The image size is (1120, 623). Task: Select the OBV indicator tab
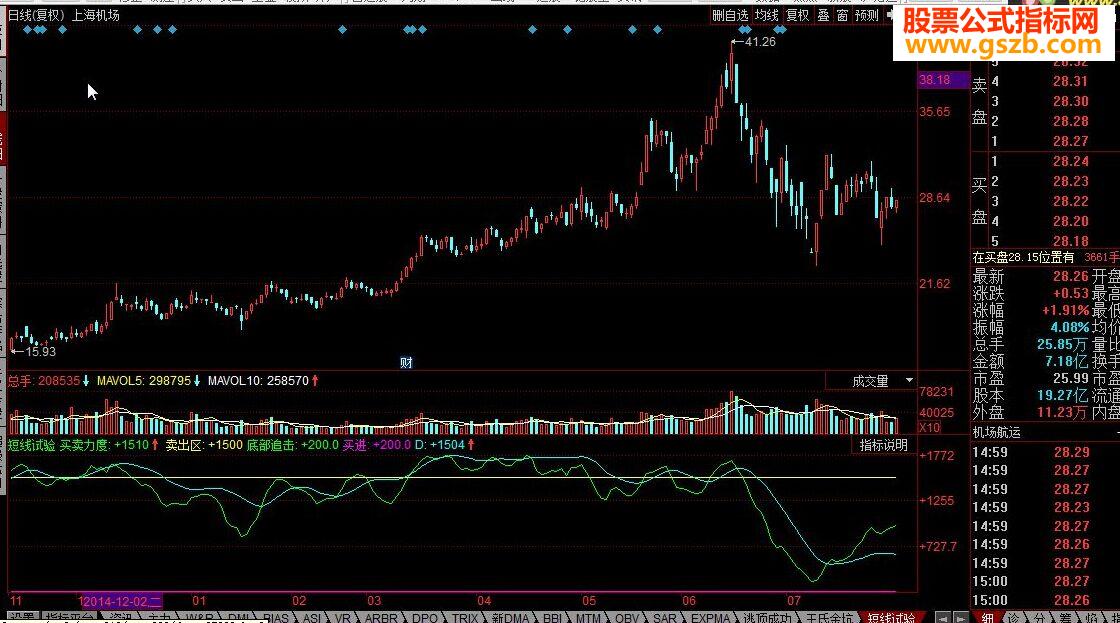point(626,617)
